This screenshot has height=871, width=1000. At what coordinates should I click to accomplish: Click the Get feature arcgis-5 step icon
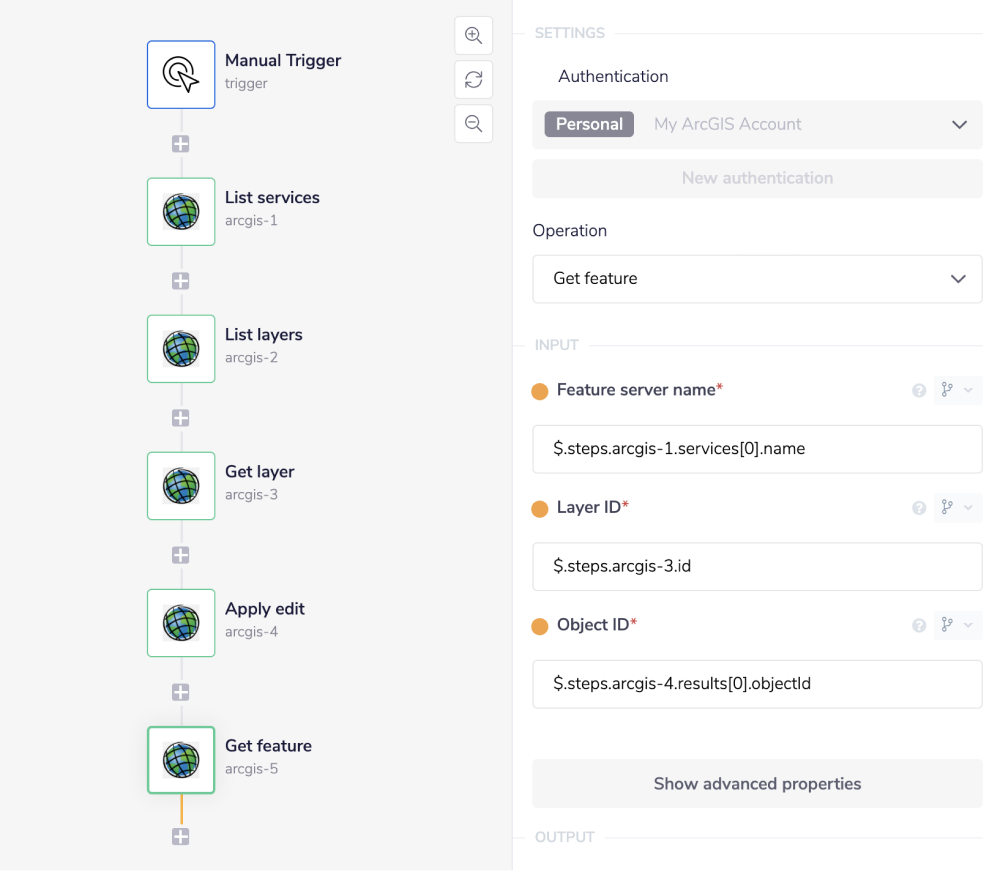tap(181, 759)
